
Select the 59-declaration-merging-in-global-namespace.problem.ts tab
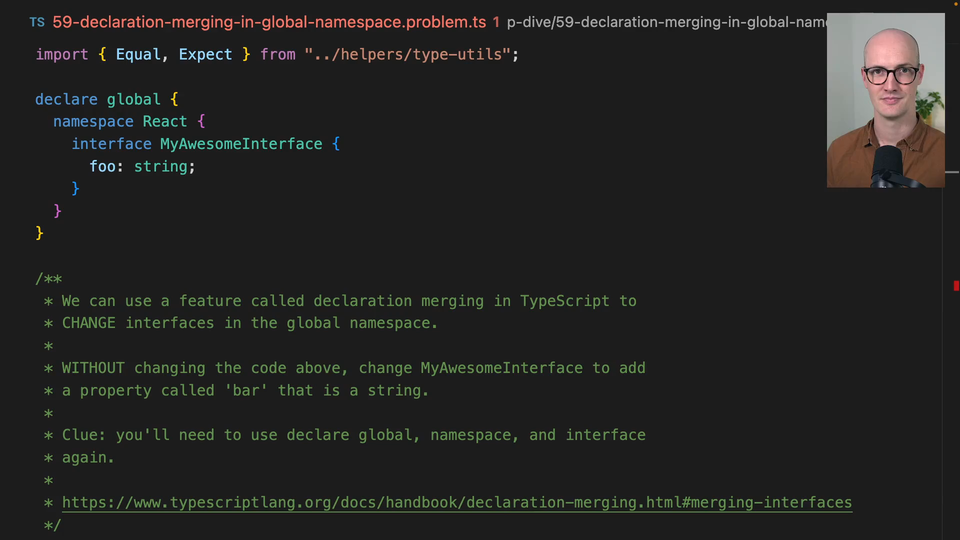pyautogui.click(x=269, y=23)
